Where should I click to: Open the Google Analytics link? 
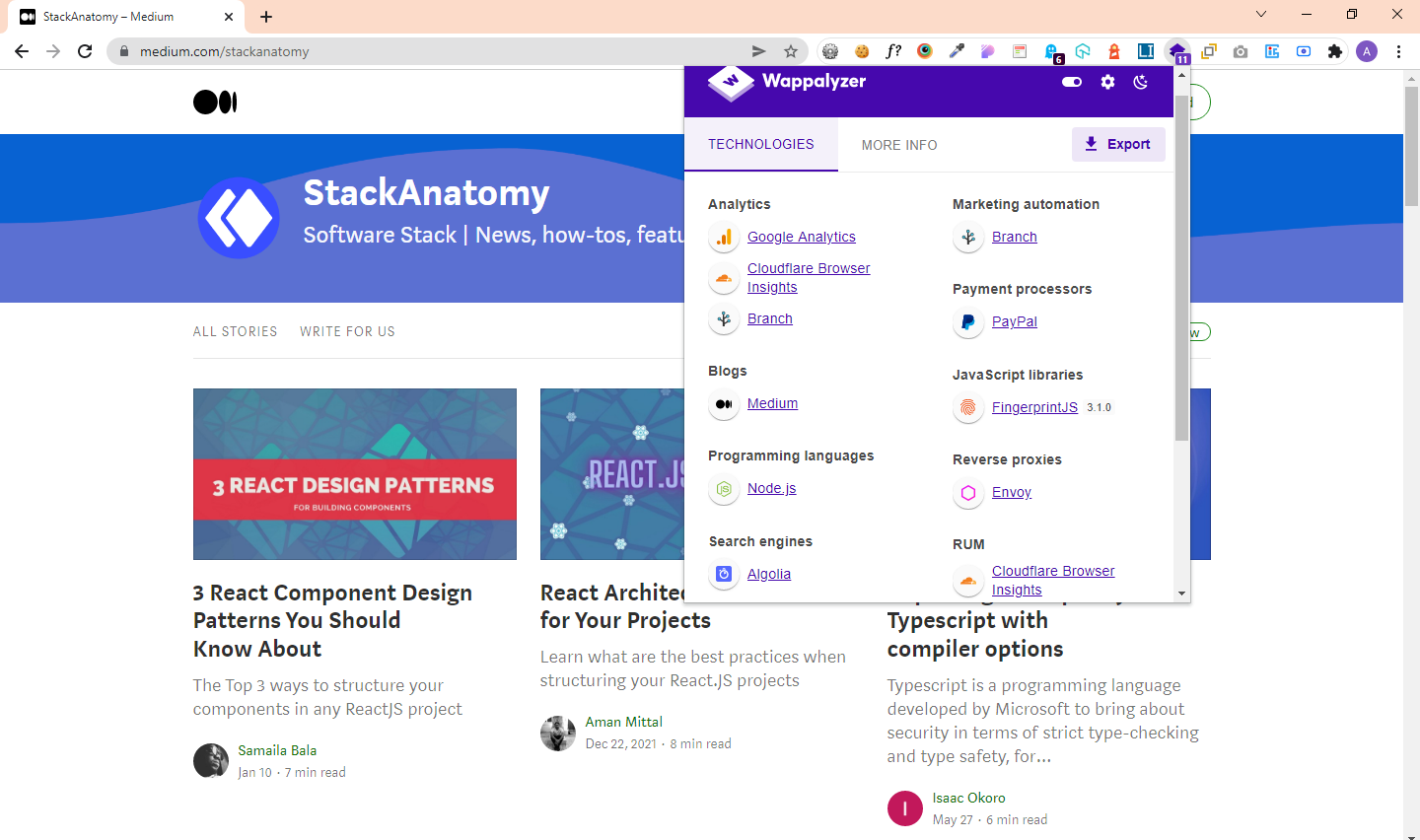[x=802, y=237]
